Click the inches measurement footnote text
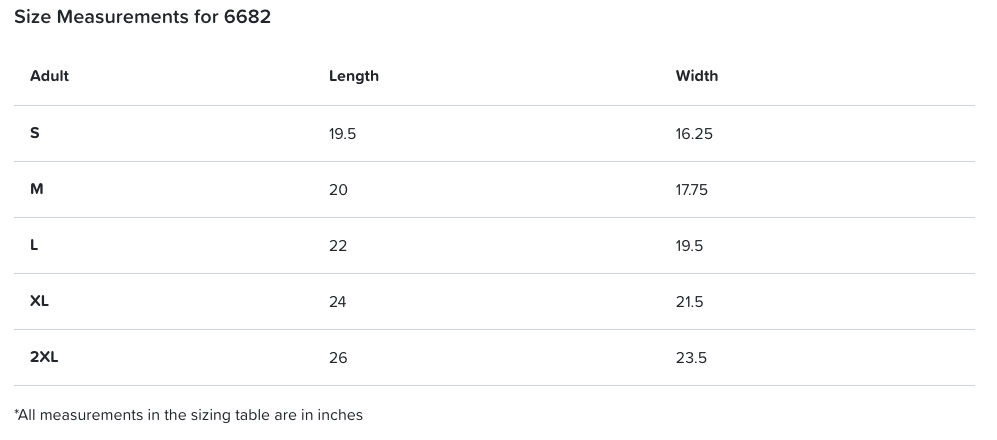The height and width of the screenshot is (440, 997). click(189, 415)
